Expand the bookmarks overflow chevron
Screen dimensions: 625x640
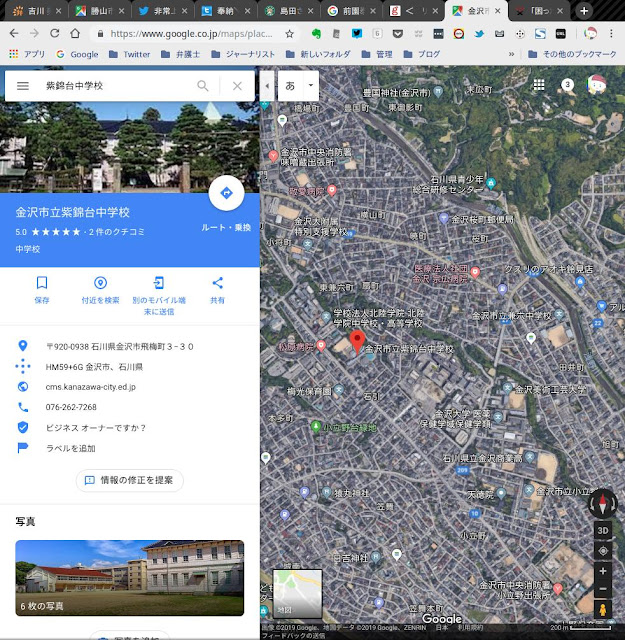click(x=511, y=54)
